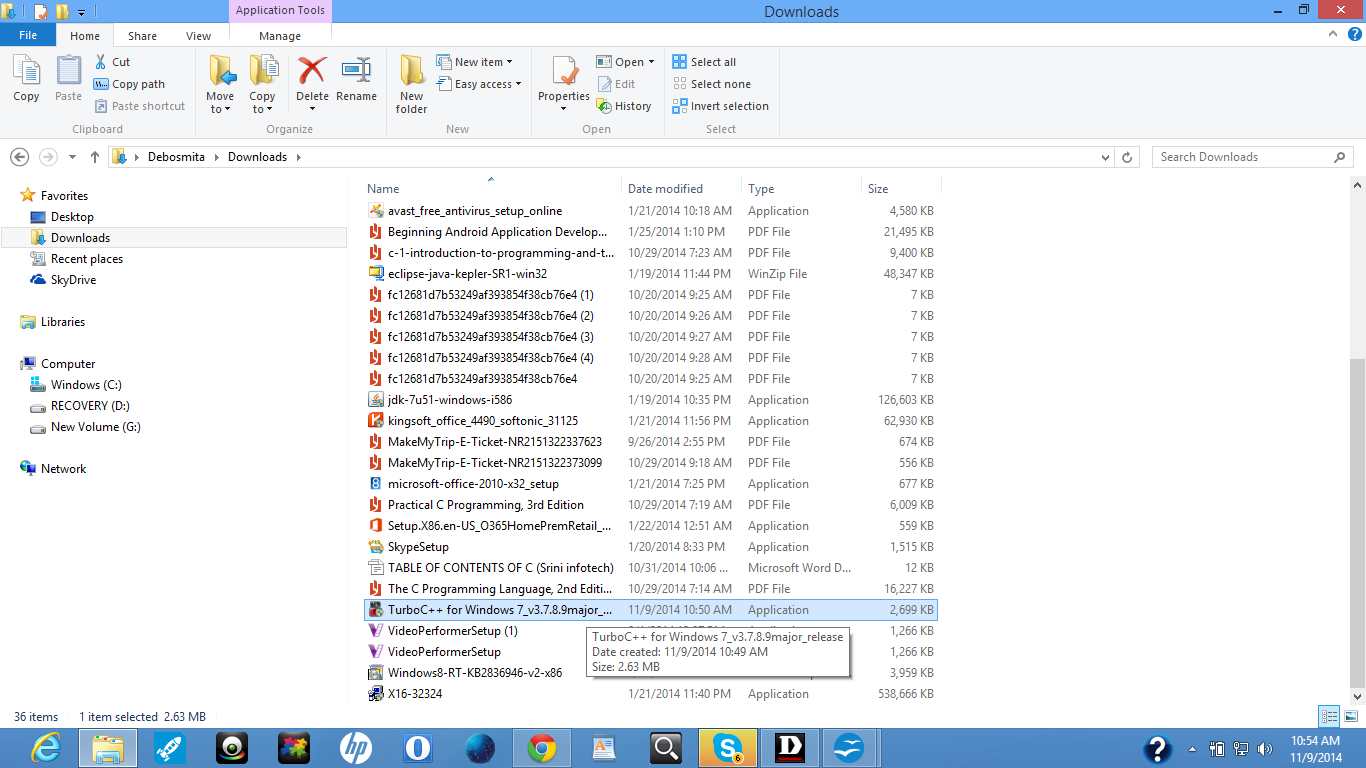Open Windows (C:) drive in navigation pane
This screenshot has height=768, width=1366.
87,385
